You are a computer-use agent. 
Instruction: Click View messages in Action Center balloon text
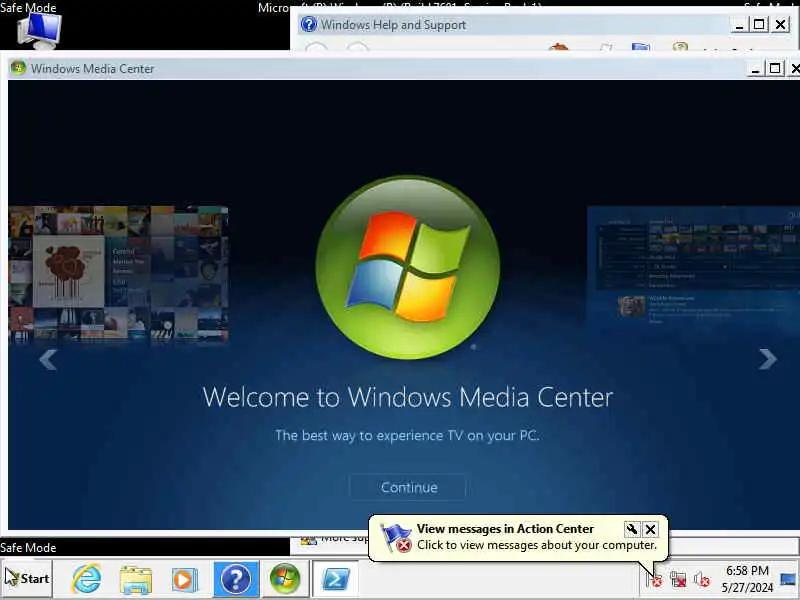click(x=505, y=529)
